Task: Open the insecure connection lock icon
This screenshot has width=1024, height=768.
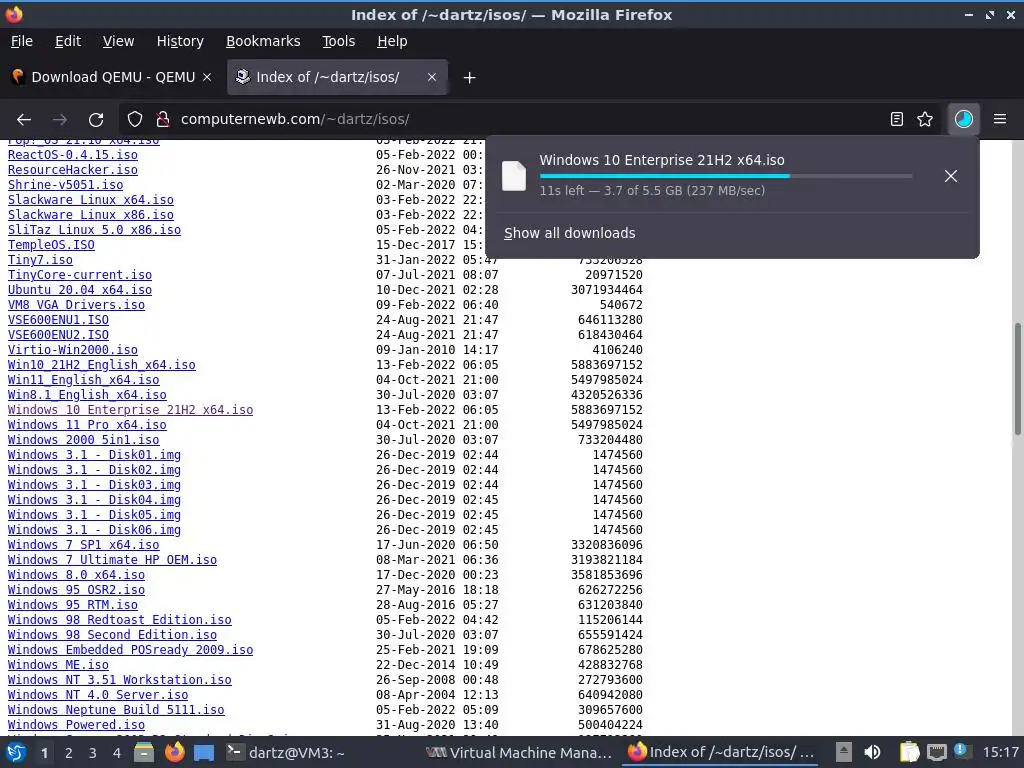Action: pyautogui.click(x=163, y=120)
